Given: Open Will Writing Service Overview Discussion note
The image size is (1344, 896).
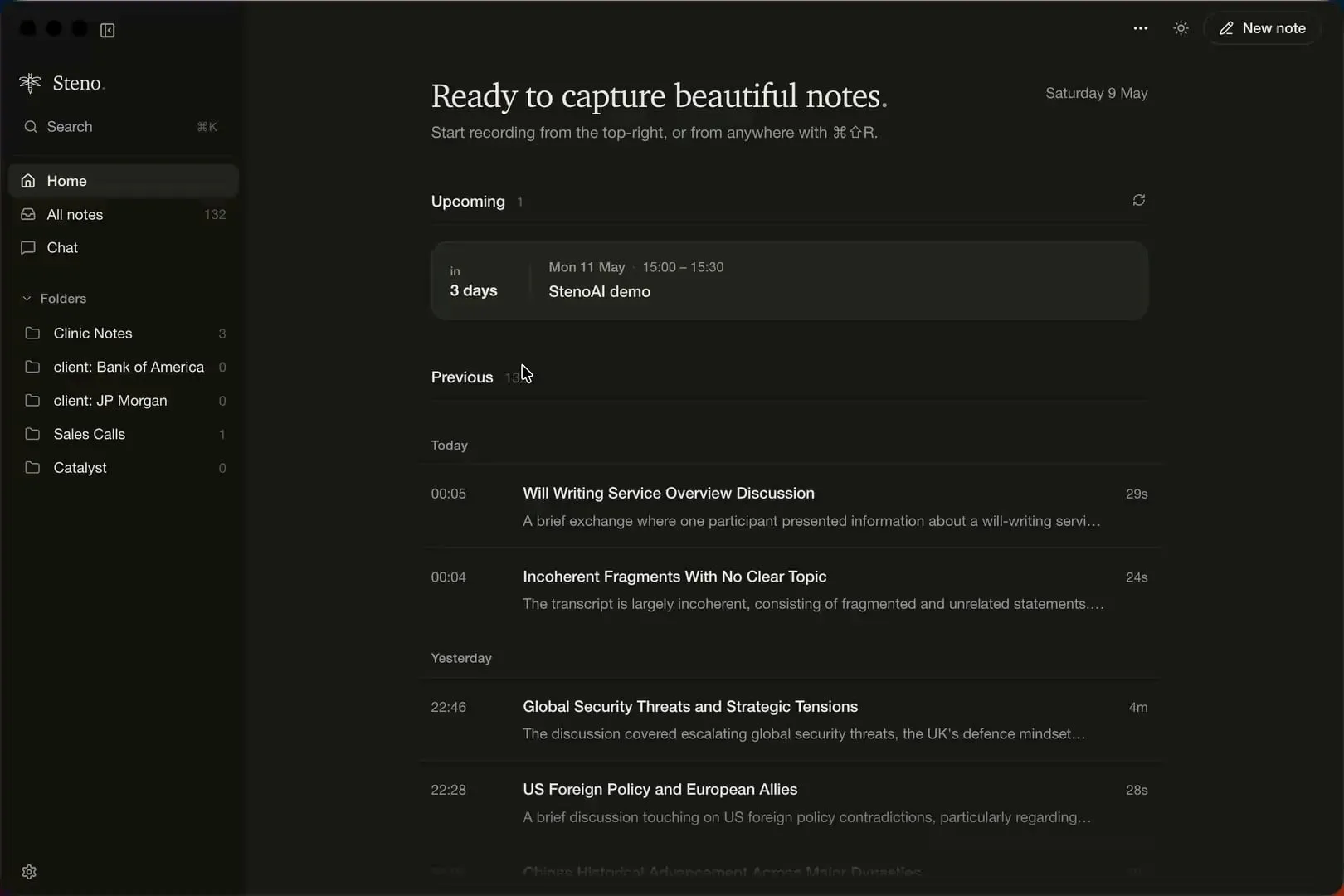Looking at the screenshot, I should click(x=790, y=506).
